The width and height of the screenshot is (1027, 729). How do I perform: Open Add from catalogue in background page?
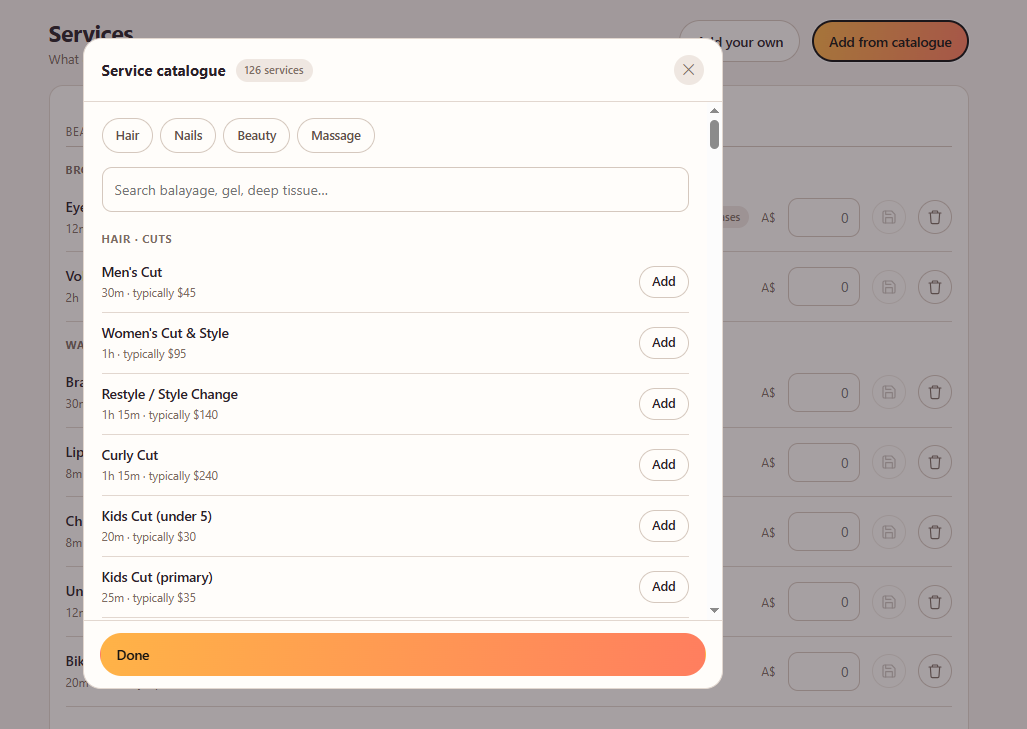coord(889,42)
